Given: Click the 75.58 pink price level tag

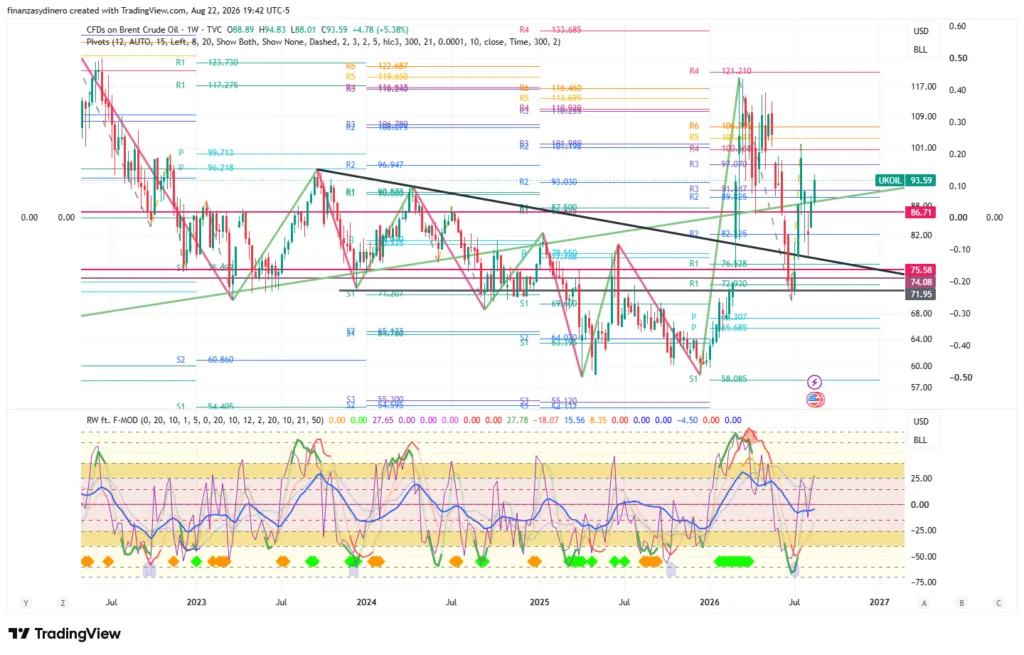Looking at the screenshot, I should tap(920, 270).
